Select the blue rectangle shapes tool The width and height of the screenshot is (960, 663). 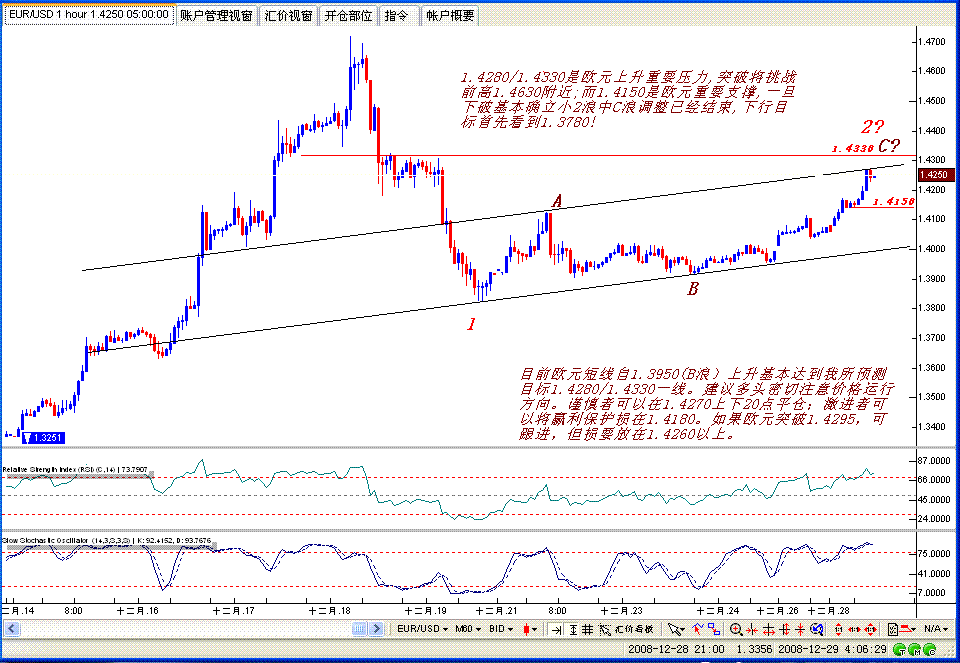(714, 629)
